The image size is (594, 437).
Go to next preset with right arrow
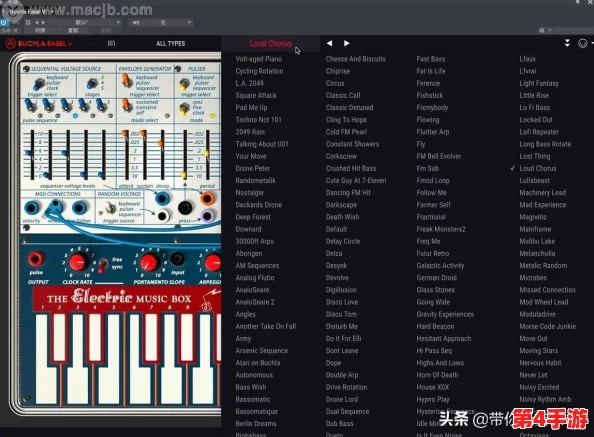click(x=347, y=43)
